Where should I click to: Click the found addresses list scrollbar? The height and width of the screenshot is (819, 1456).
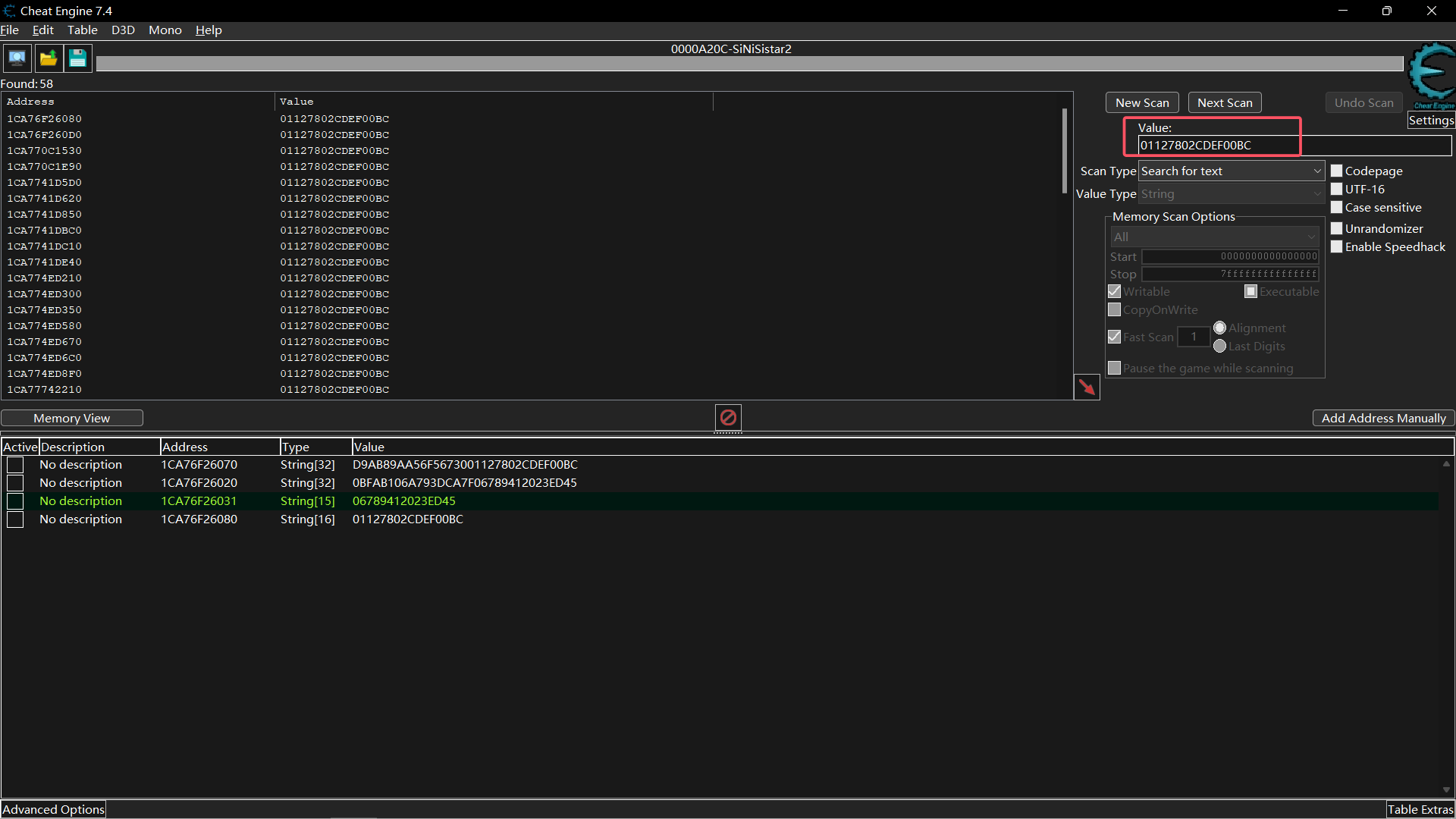[1065, 152]
